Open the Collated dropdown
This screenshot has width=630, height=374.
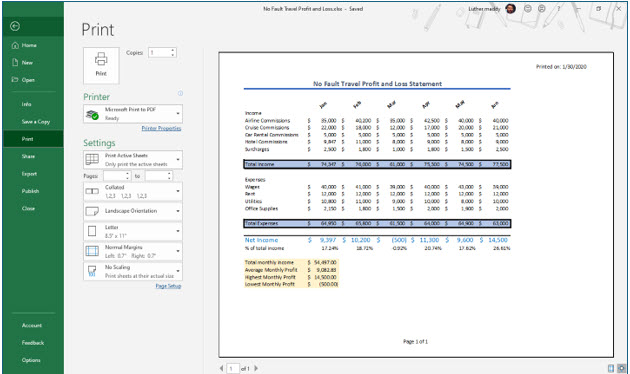[133, 192]
